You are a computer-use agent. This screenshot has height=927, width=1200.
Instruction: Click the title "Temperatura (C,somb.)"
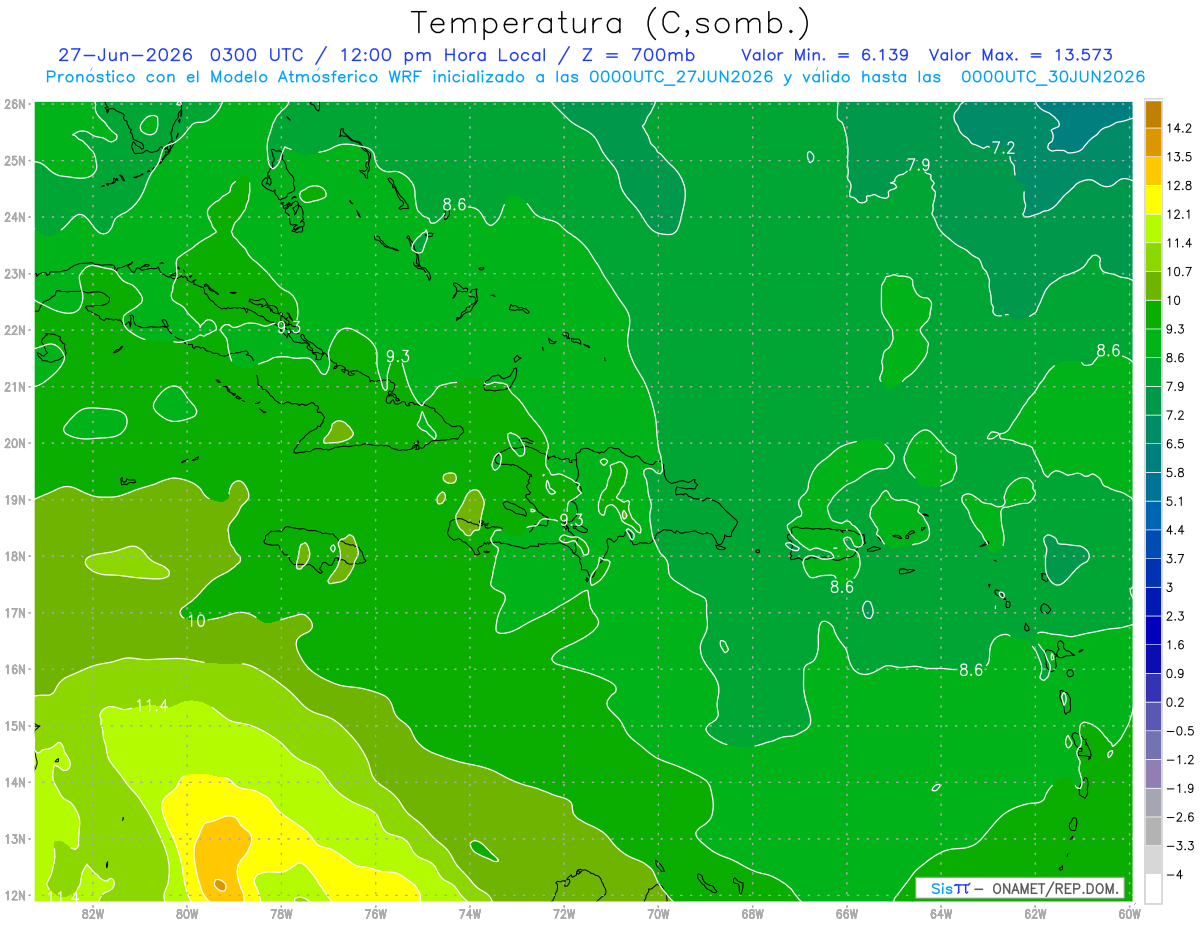point(611,22)
